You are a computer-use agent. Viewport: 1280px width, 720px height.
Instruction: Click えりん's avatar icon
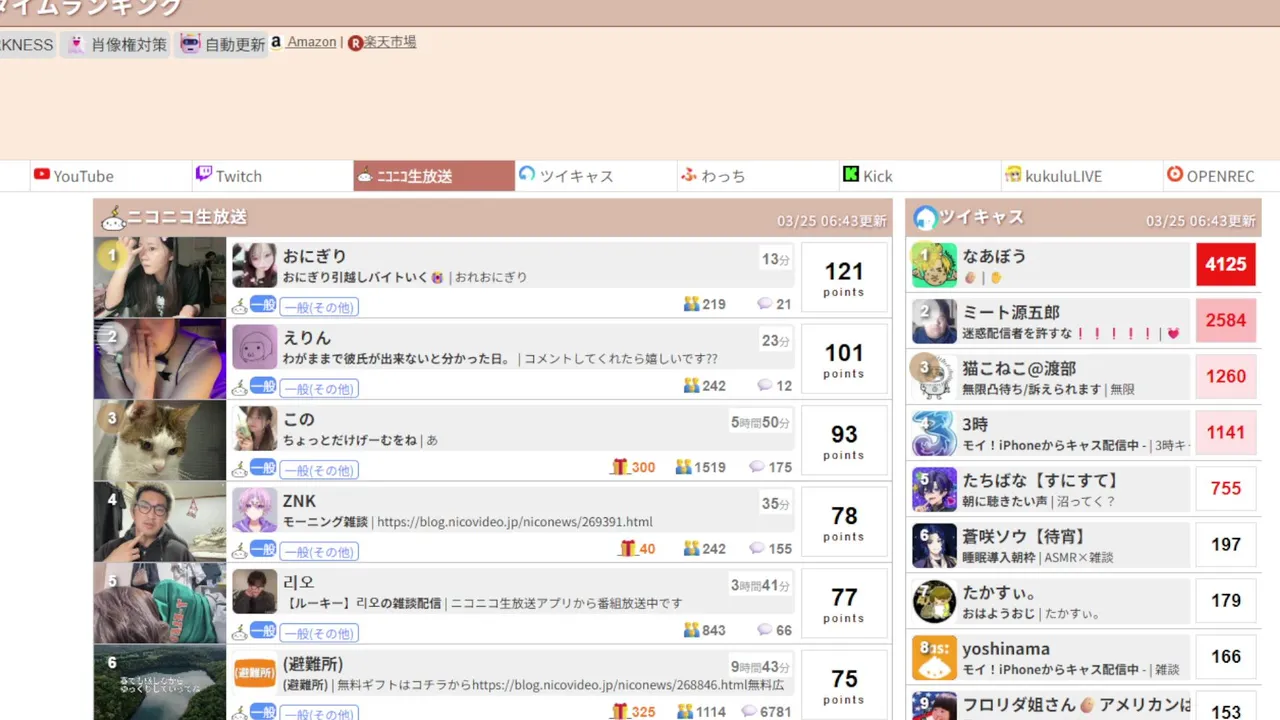[x=254, y=347]
